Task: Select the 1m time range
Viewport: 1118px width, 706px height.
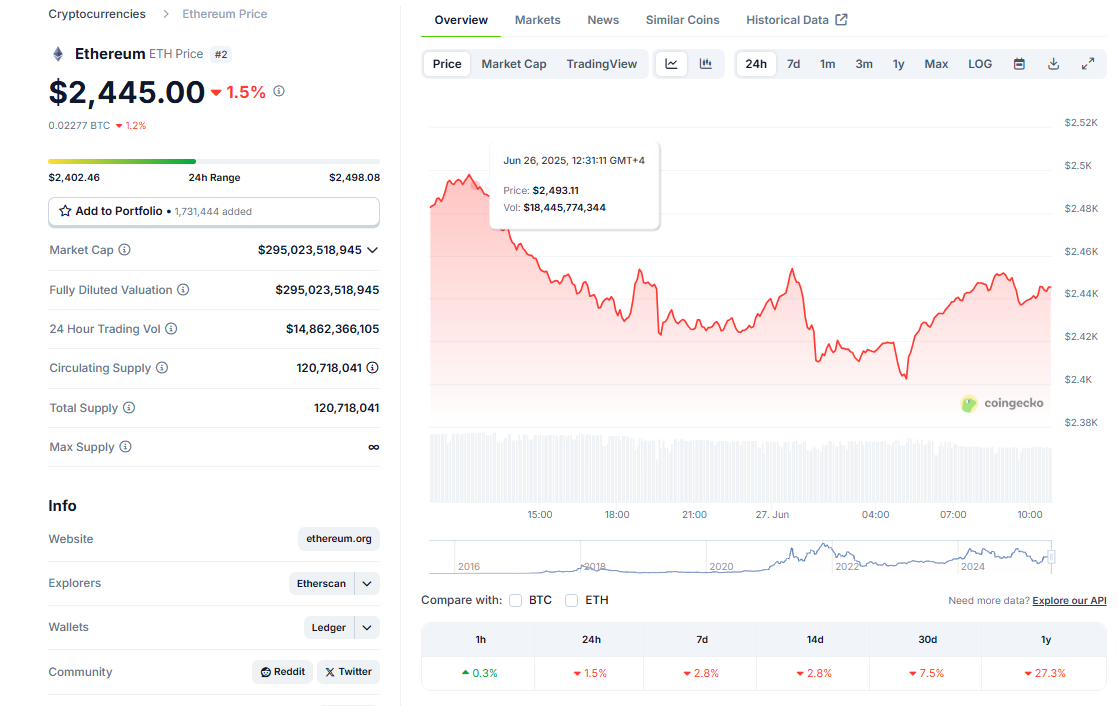Action: (827, 64)
